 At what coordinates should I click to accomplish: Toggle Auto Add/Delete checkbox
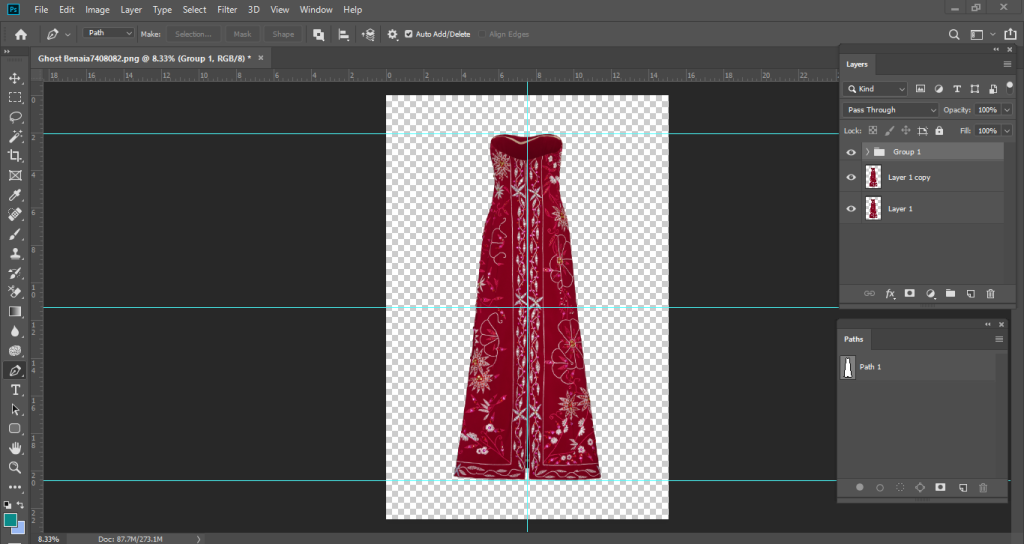(409, 34)
